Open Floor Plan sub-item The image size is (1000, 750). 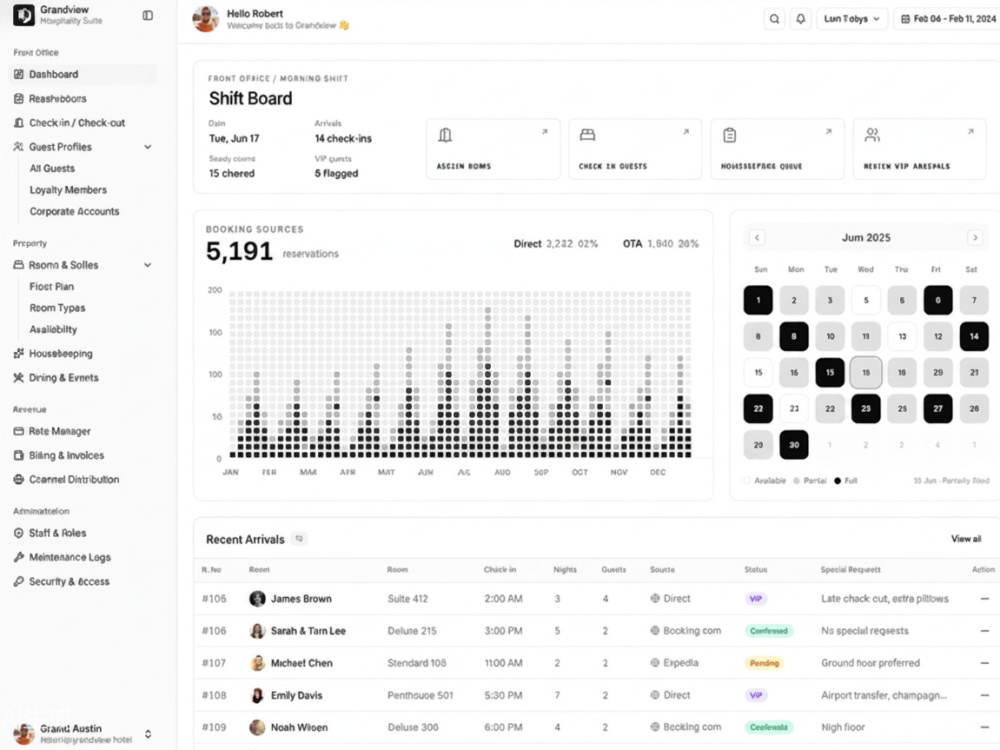tap(52, 286)
